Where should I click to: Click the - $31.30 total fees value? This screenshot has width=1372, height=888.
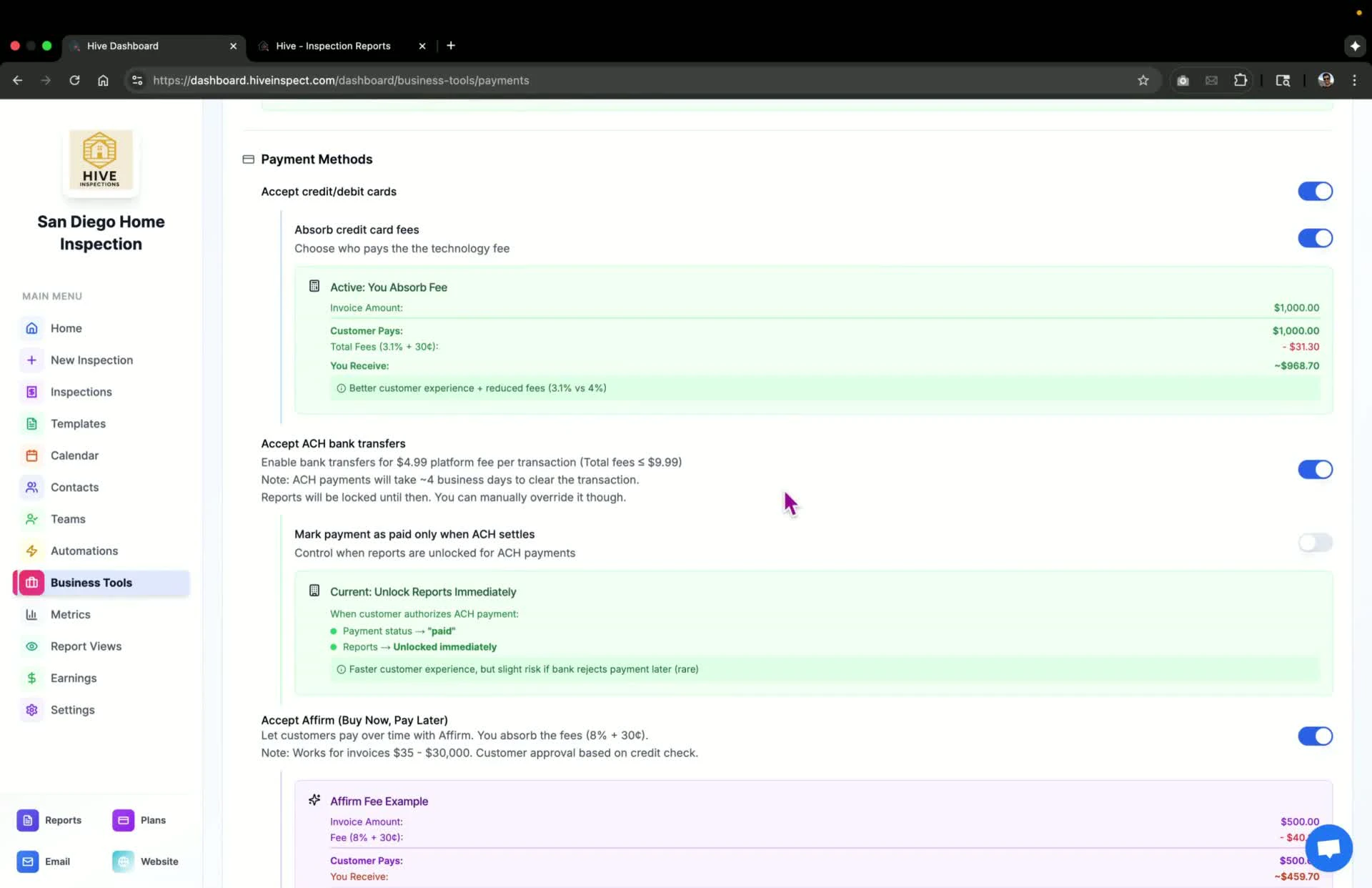[1301, 347]
